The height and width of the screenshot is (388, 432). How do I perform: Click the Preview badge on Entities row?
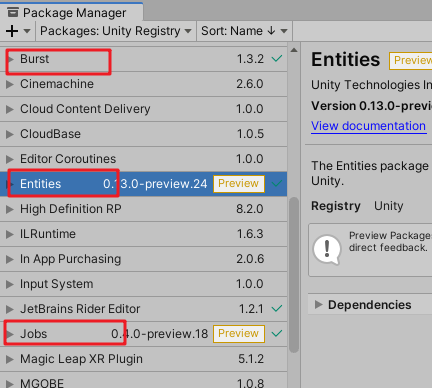pyautogui.click(x=239, y=184)
